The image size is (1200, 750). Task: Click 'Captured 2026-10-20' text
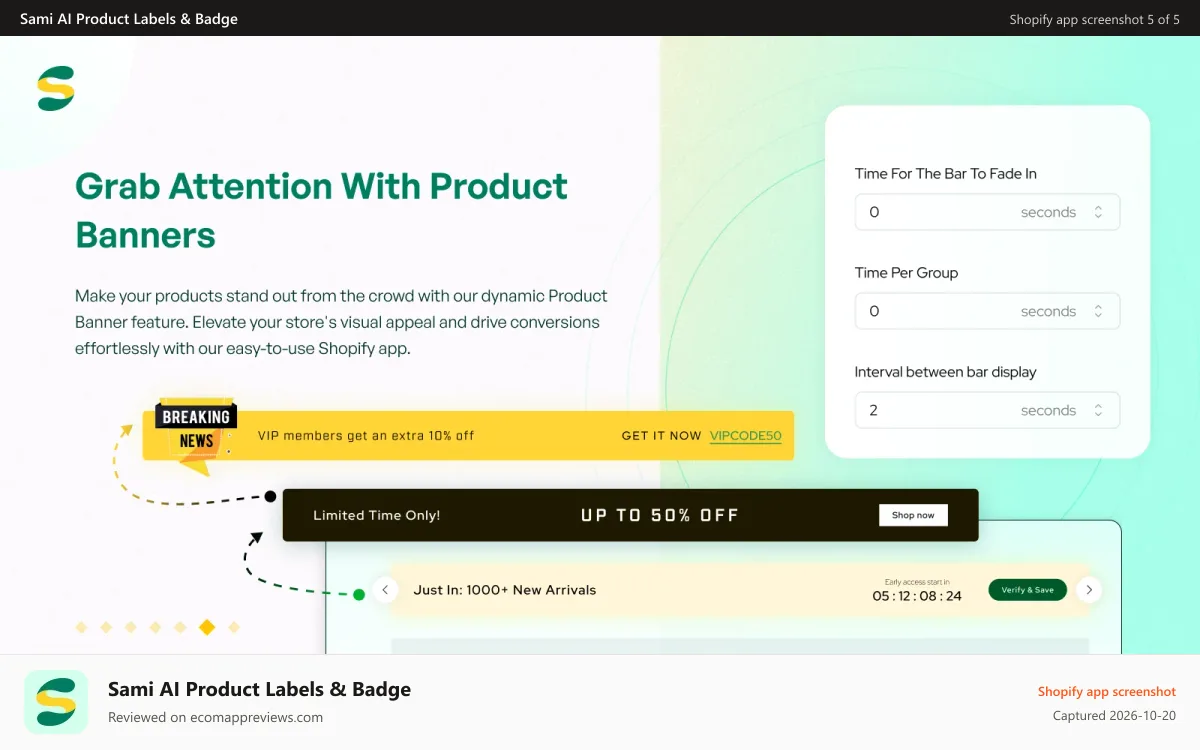click(x=1114, y=716)
